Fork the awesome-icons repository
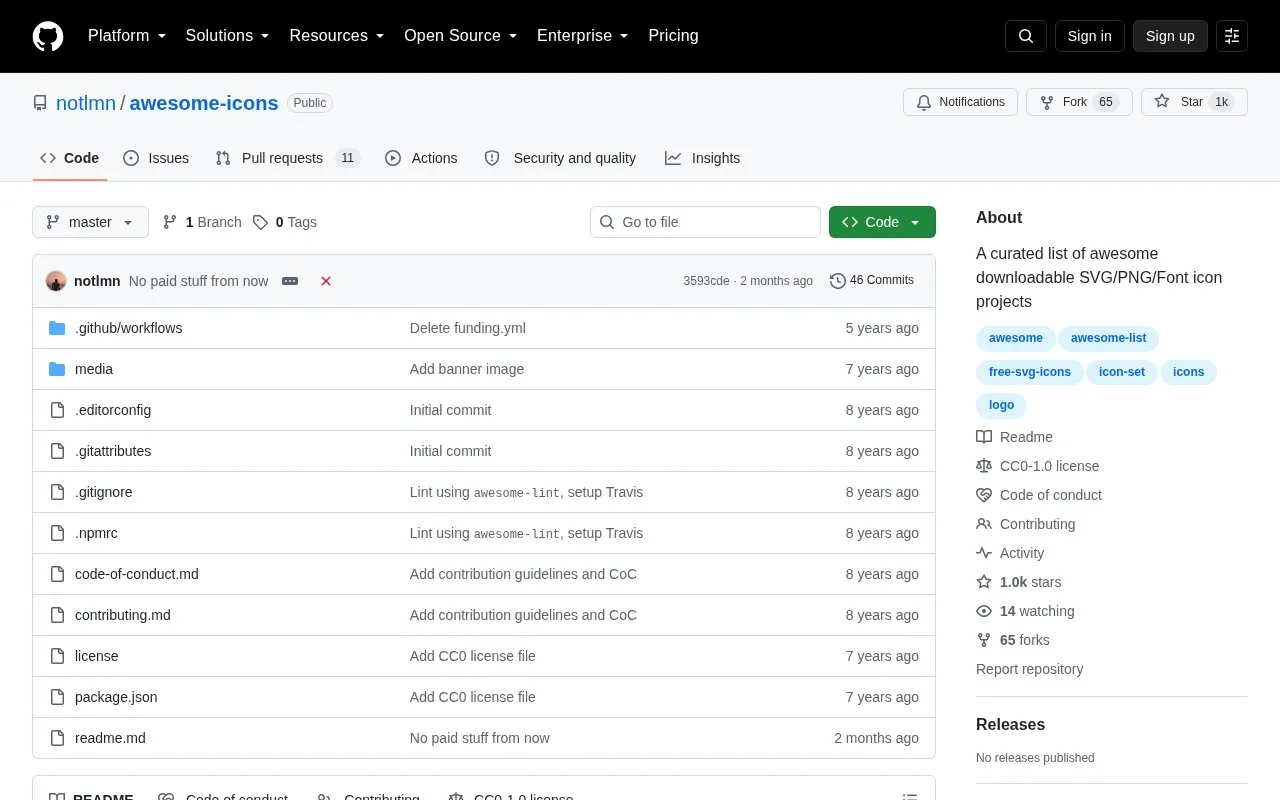1280x800 pixels. 1079,102
